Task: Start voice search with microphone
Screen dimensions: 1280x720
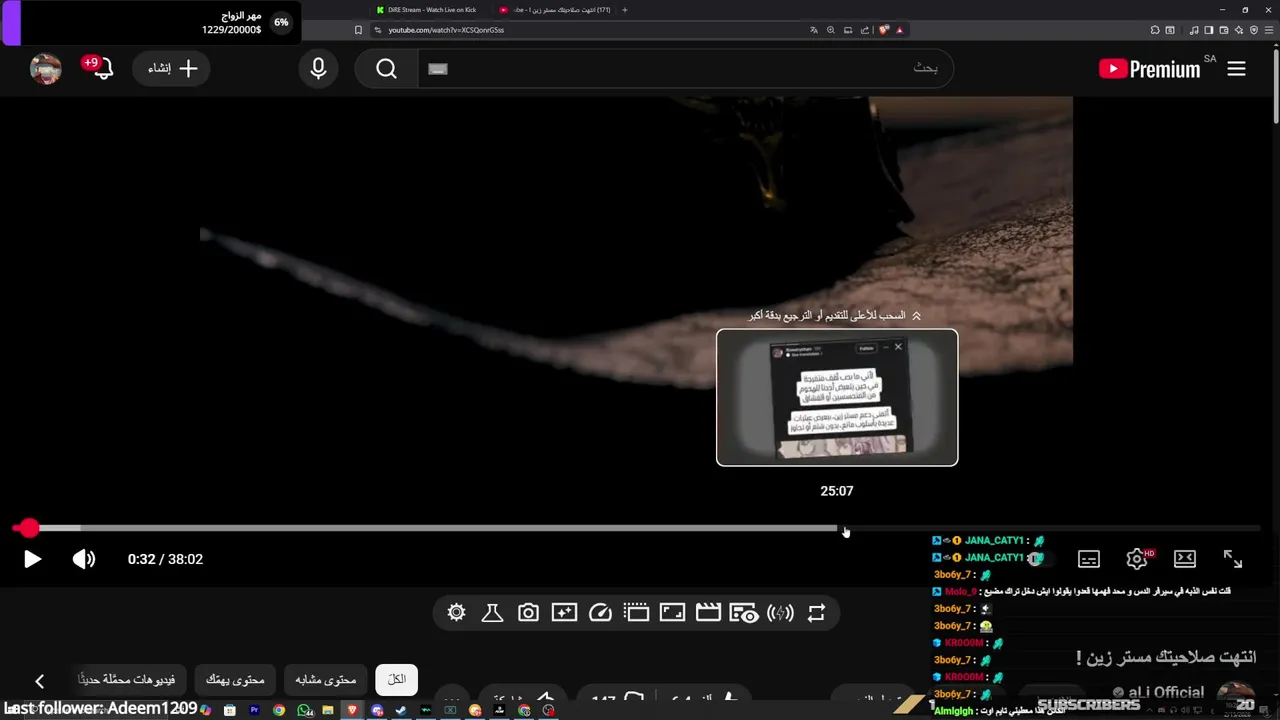Action: (318, 68)
